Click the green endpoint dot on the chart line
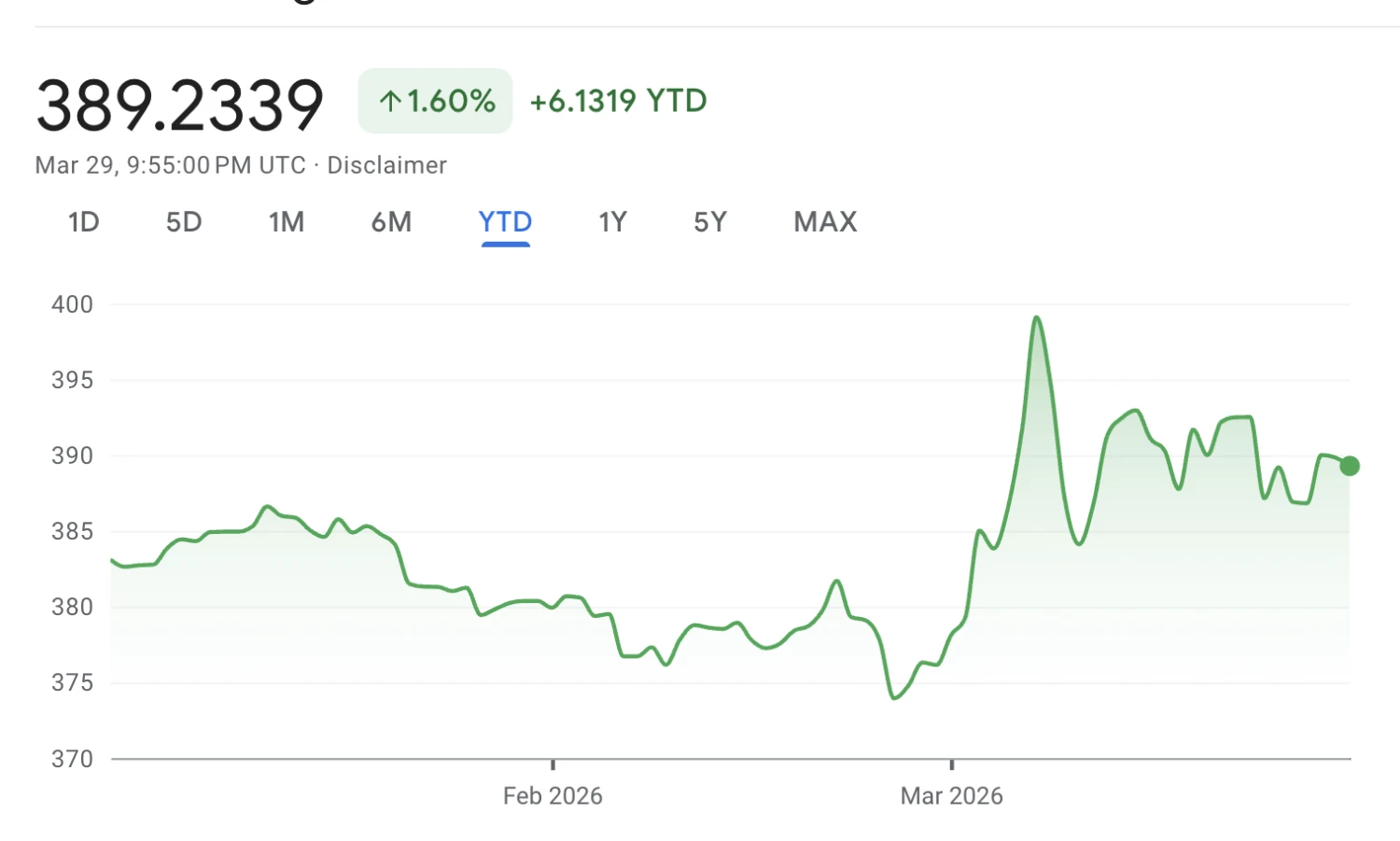This screenshot has width=1400, height=841. (1350, 466)
